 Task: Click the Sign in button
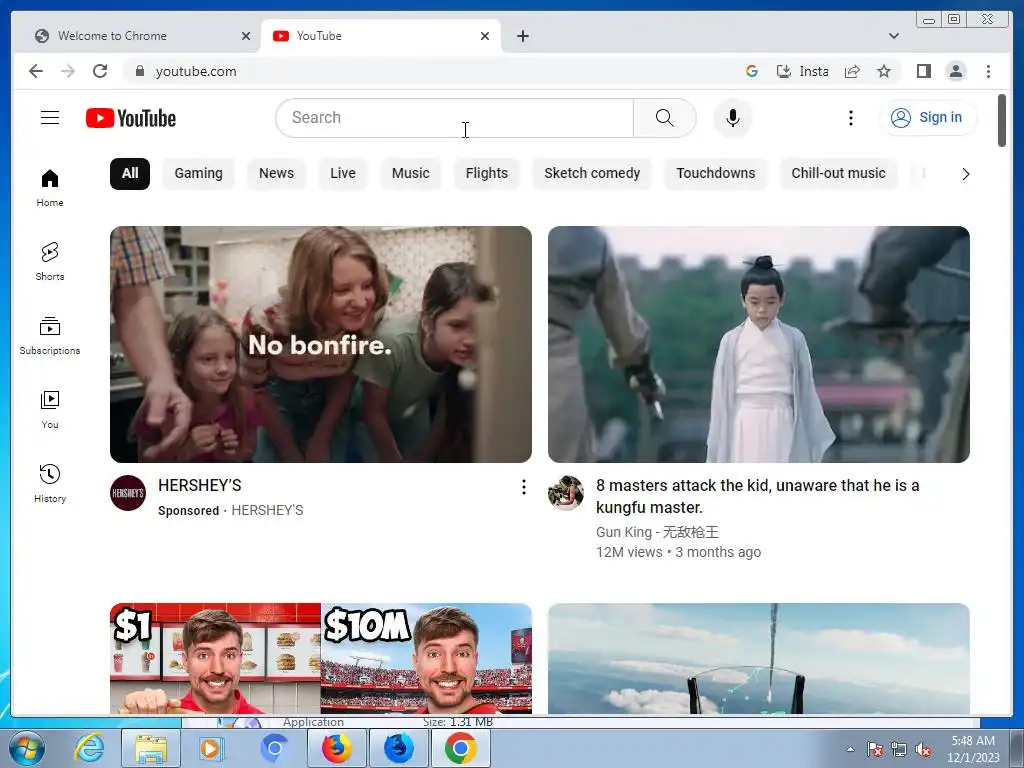point(927,118)
